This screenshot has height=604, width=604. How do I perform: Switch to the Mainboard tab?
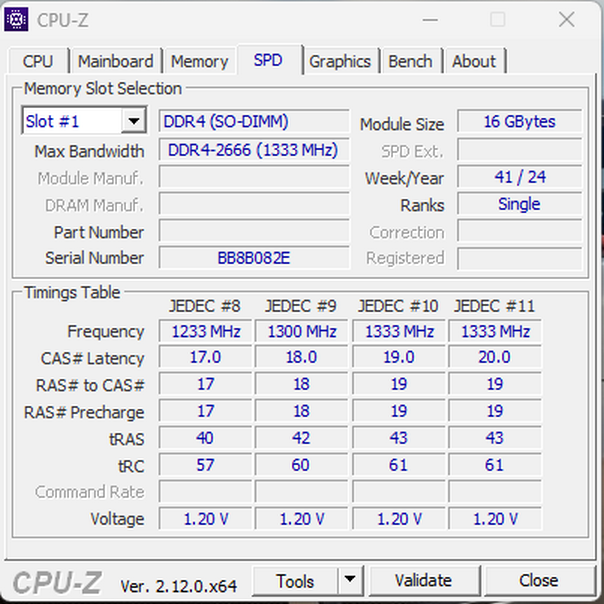pyautogui.click(x=116, y=61)
